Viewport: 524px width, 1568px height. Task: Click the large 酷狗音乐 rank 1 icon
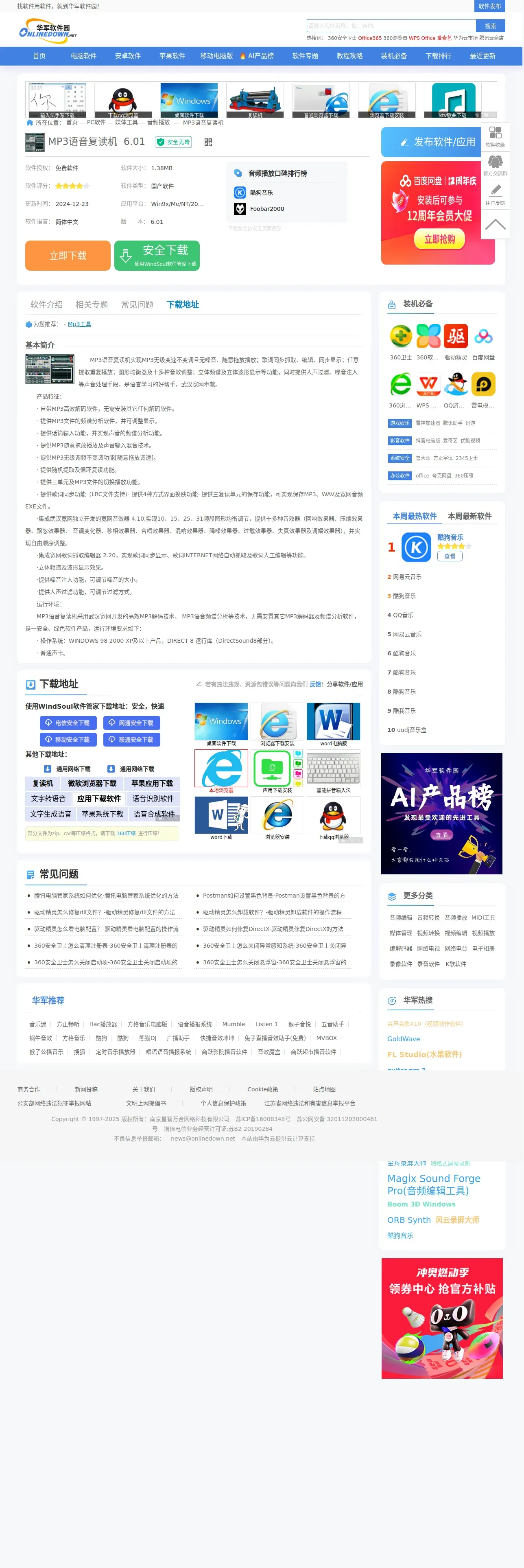(416, 547)
